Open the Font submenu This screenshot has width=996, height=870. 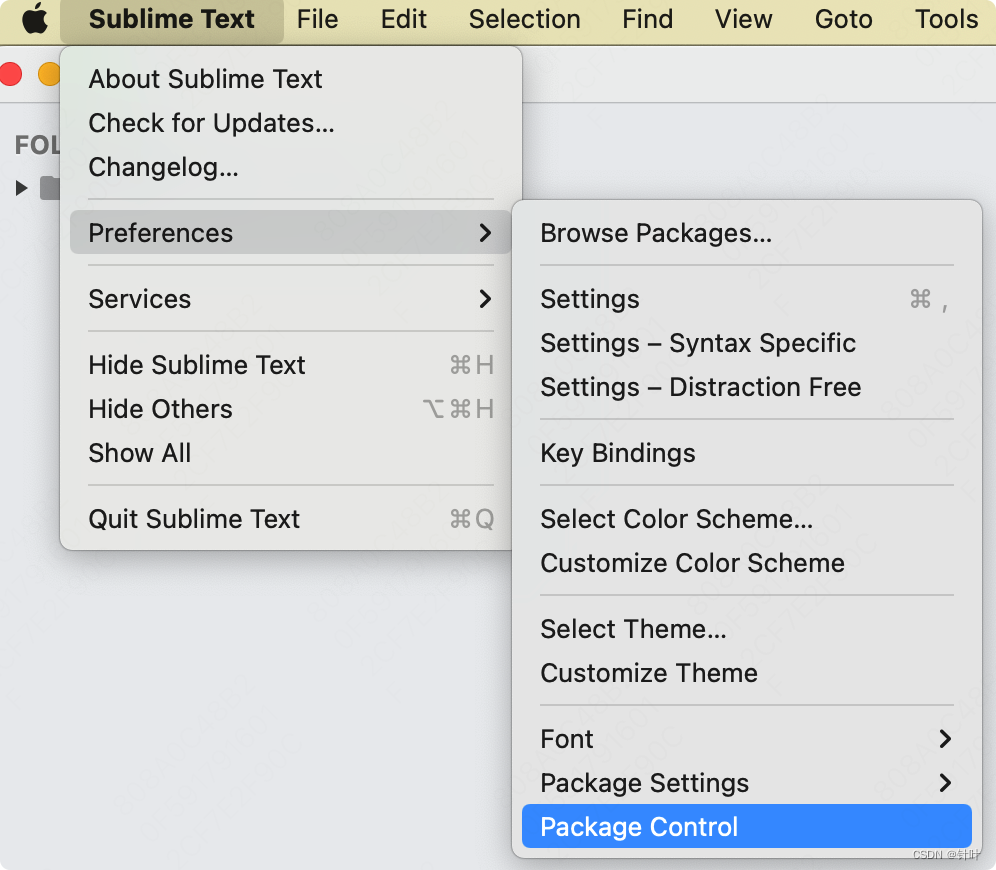point(566,739)
